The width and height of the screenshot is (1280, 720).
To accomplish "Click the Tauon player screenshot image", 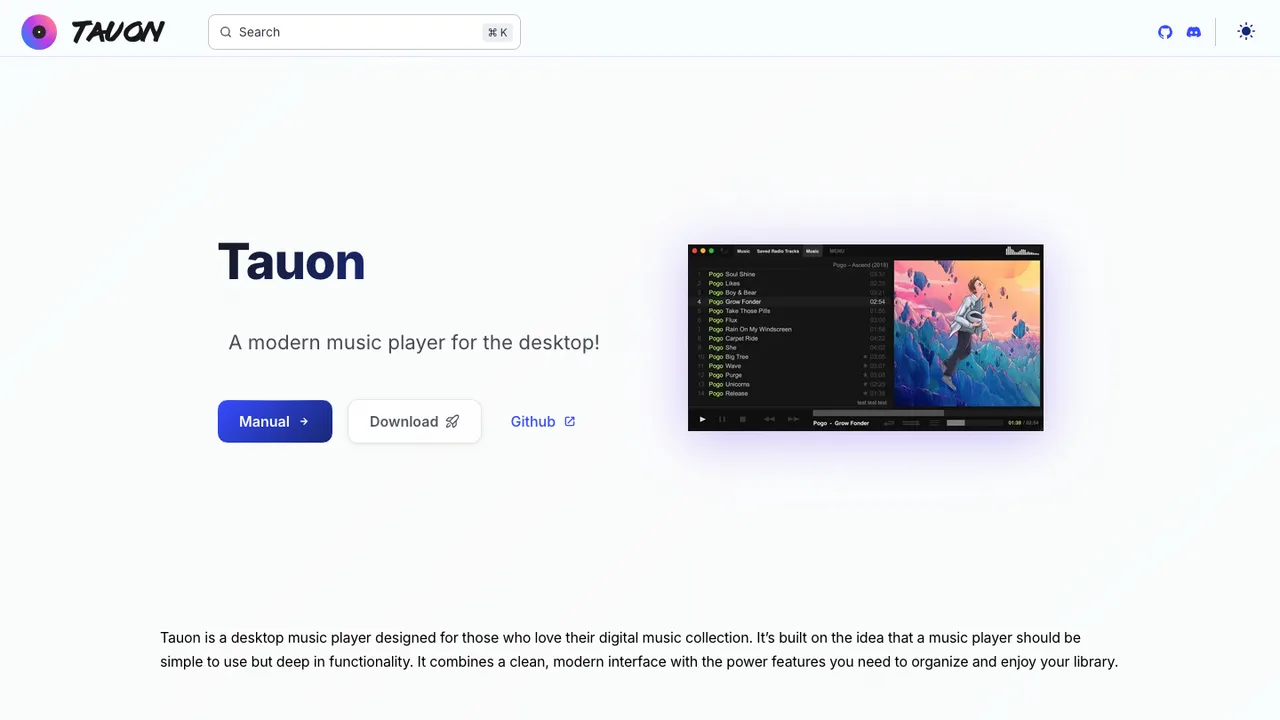I will [x=866, y=338].
